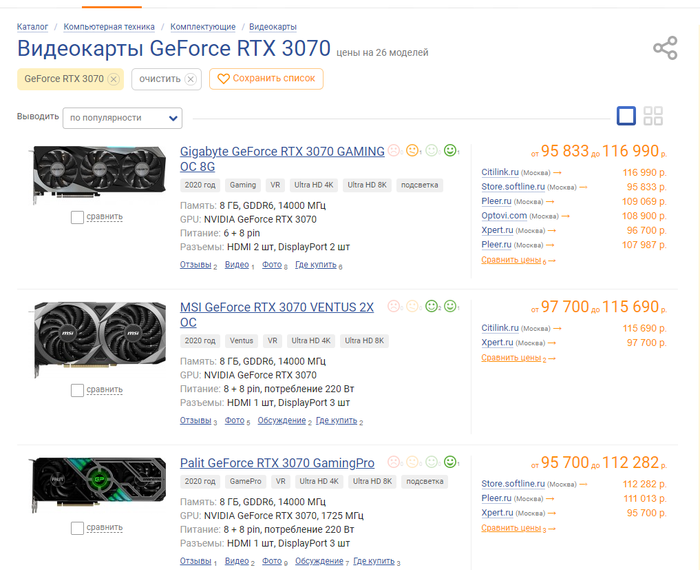Open Gigabyte GeForce RTX 3070 GAMING OC 8G
This screenshot has width=700, height=570.
pyautogui.click(x=282, y=159)
